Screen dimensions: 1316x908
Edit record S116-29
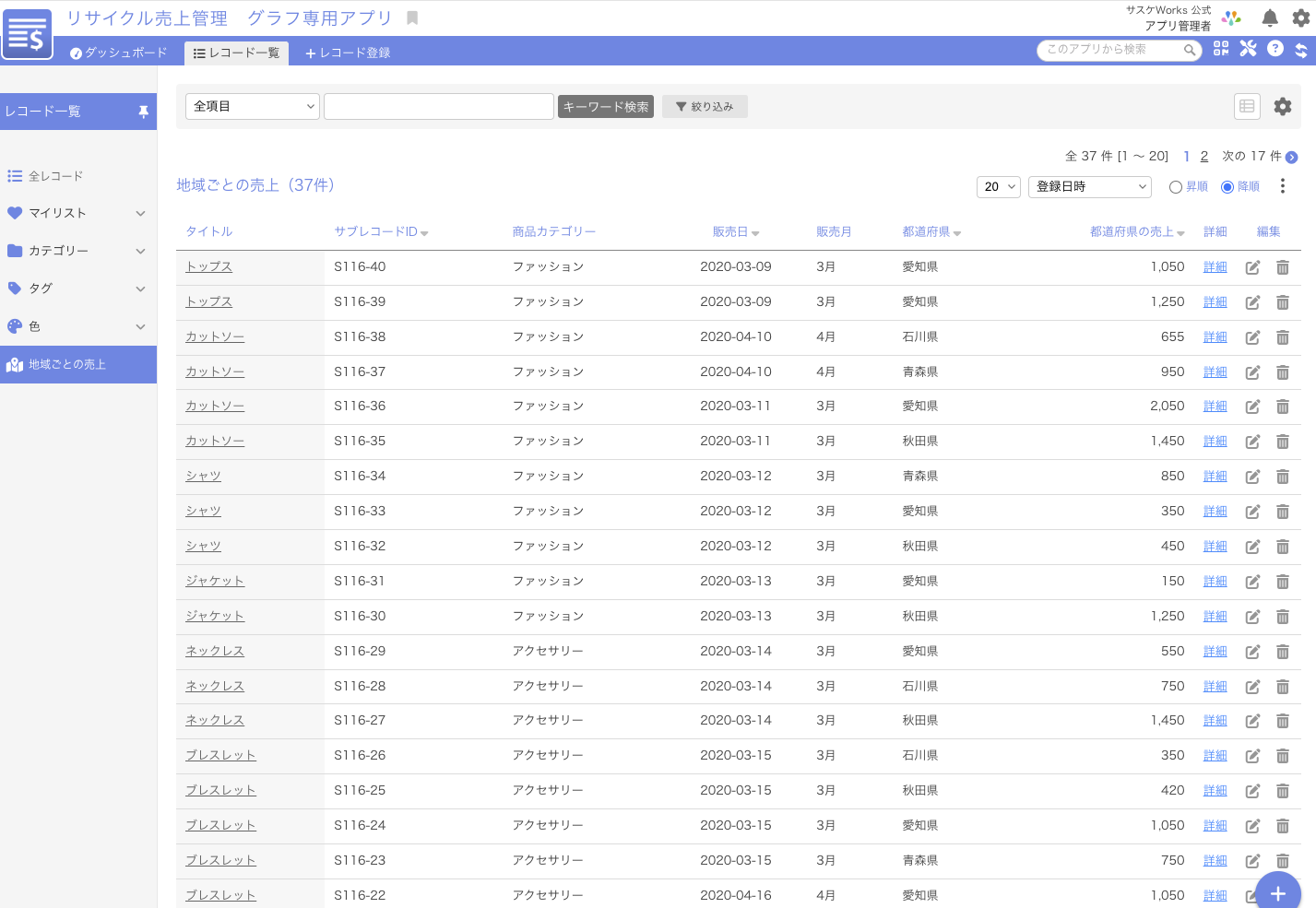tap(1252, 652)
